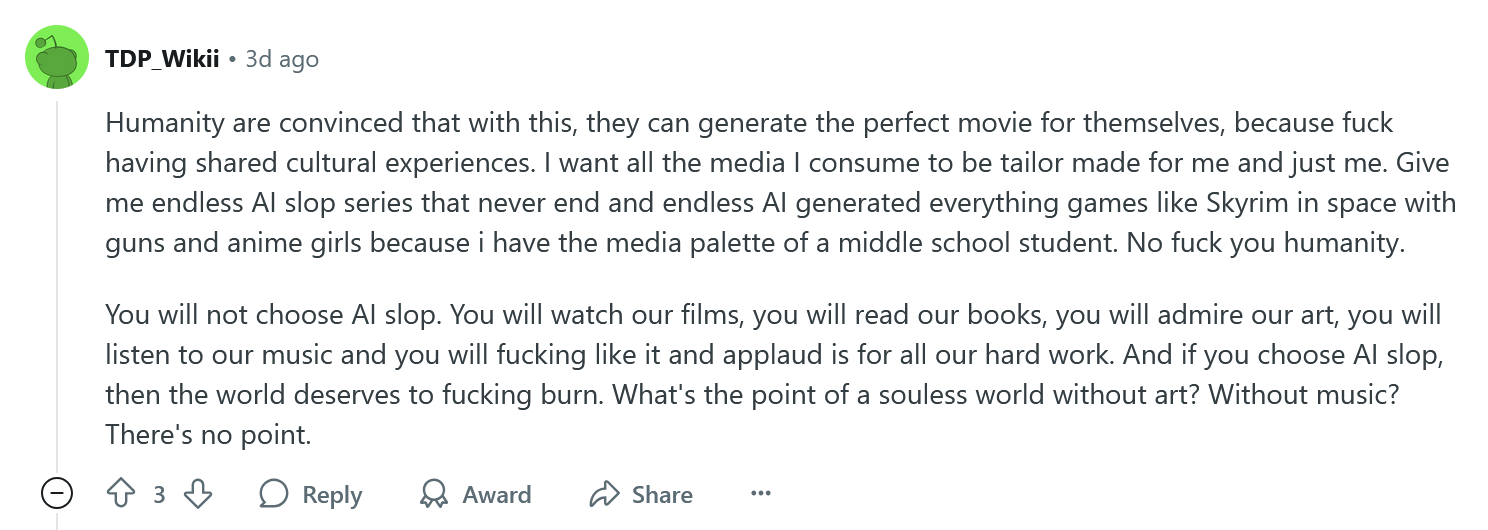Click the sentence "There's no point."
The image size is (1488, 530).
[x=209, y=436]
